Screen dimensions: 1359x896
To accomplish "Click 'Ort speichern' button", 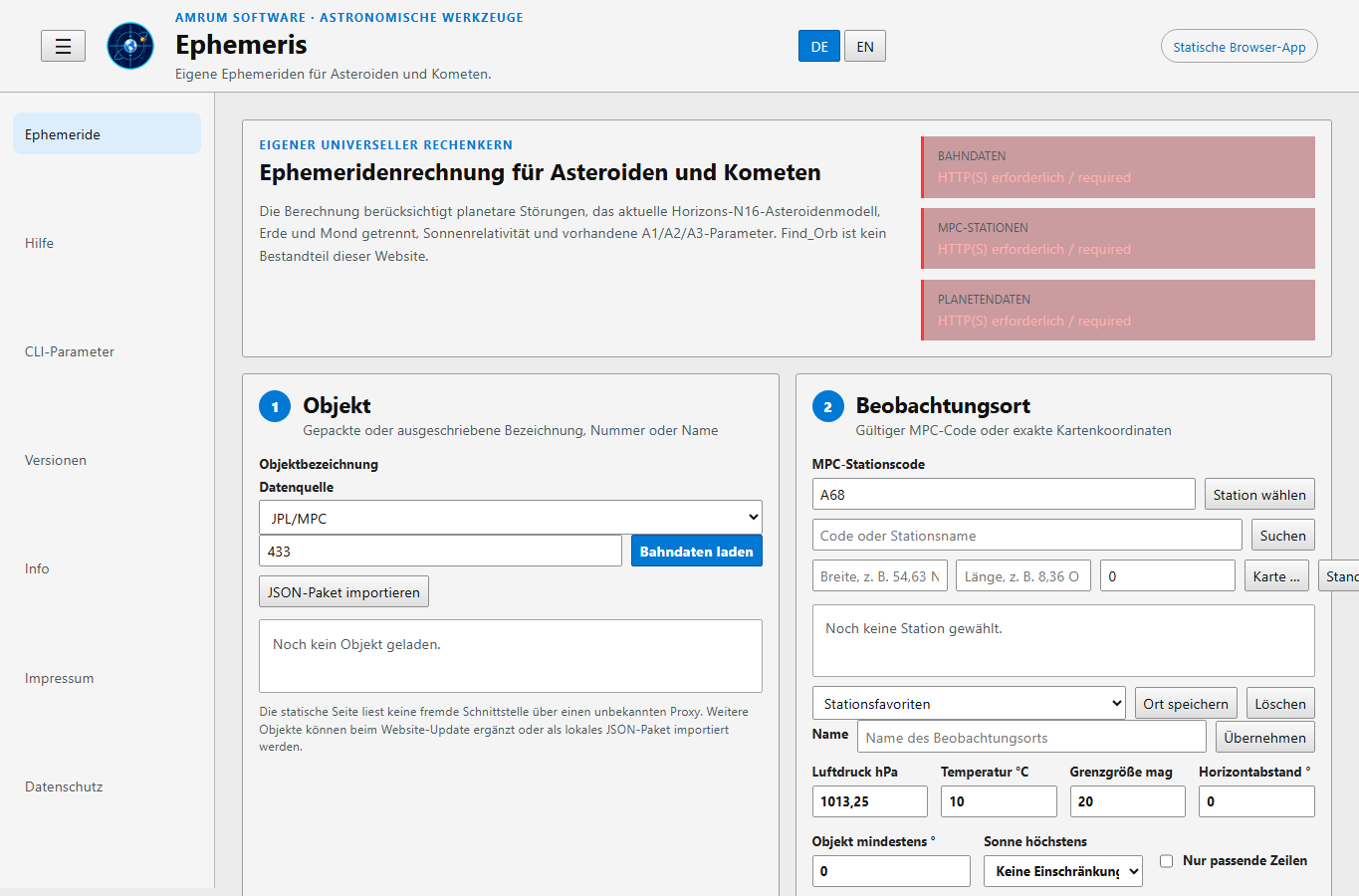I will pyautogui.click(x=1186, y=703).
